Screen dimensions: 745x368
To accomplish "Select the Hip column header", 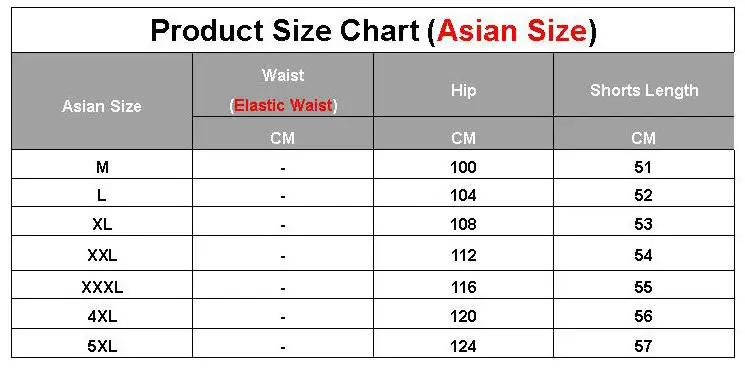I will [x=463, y=90].
